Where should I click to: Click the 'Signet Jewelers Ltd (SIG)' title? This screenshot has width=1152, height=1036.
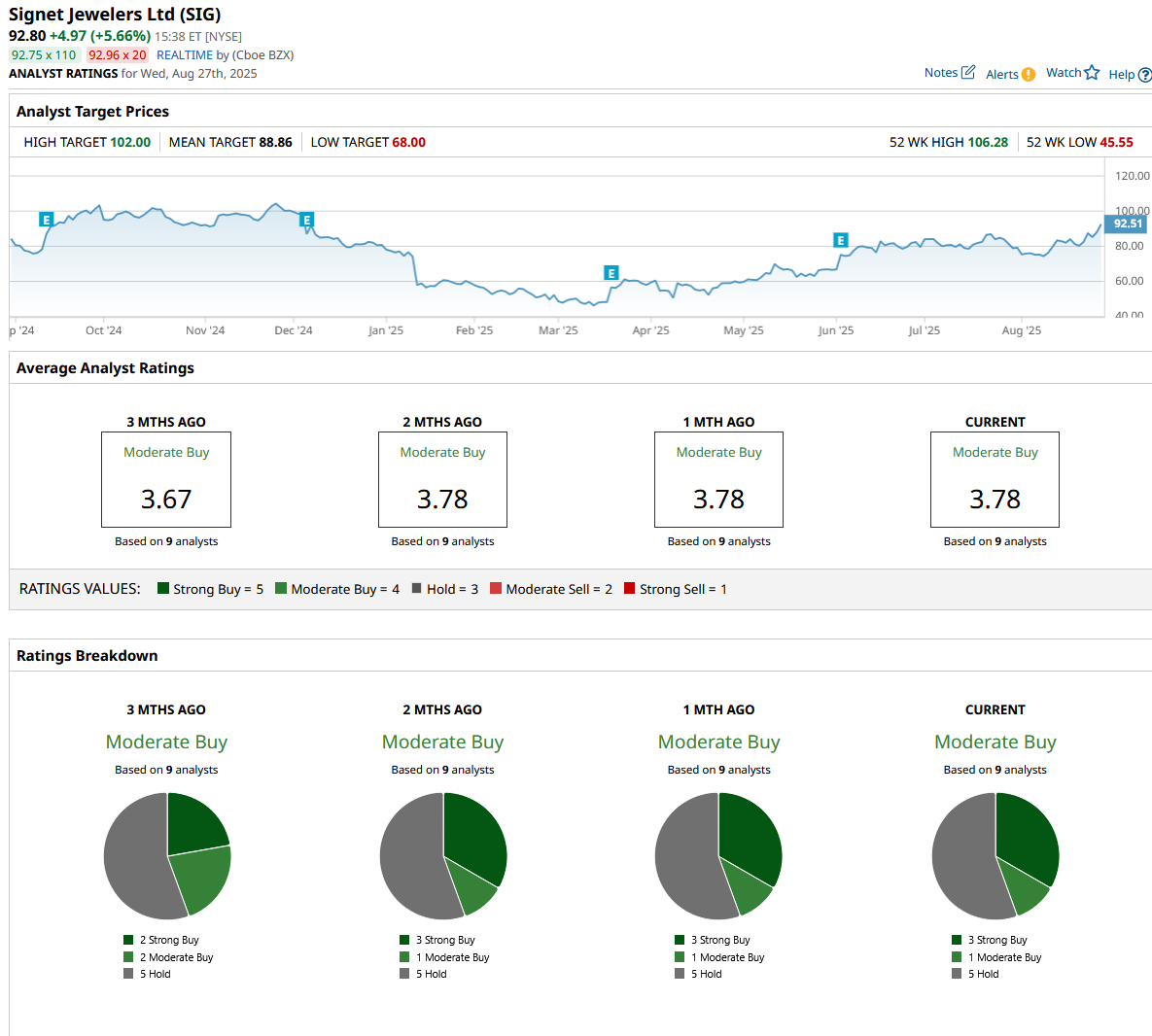click(x=115, y=15)
